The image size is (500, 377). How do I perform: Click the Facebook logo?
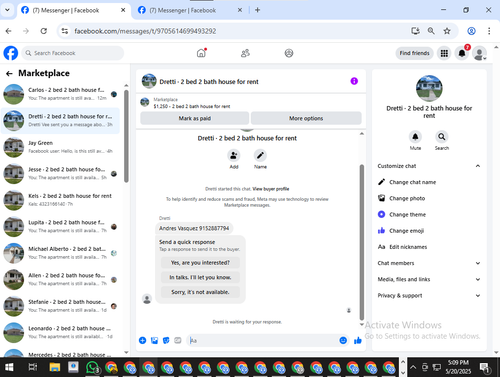point(11,53)
